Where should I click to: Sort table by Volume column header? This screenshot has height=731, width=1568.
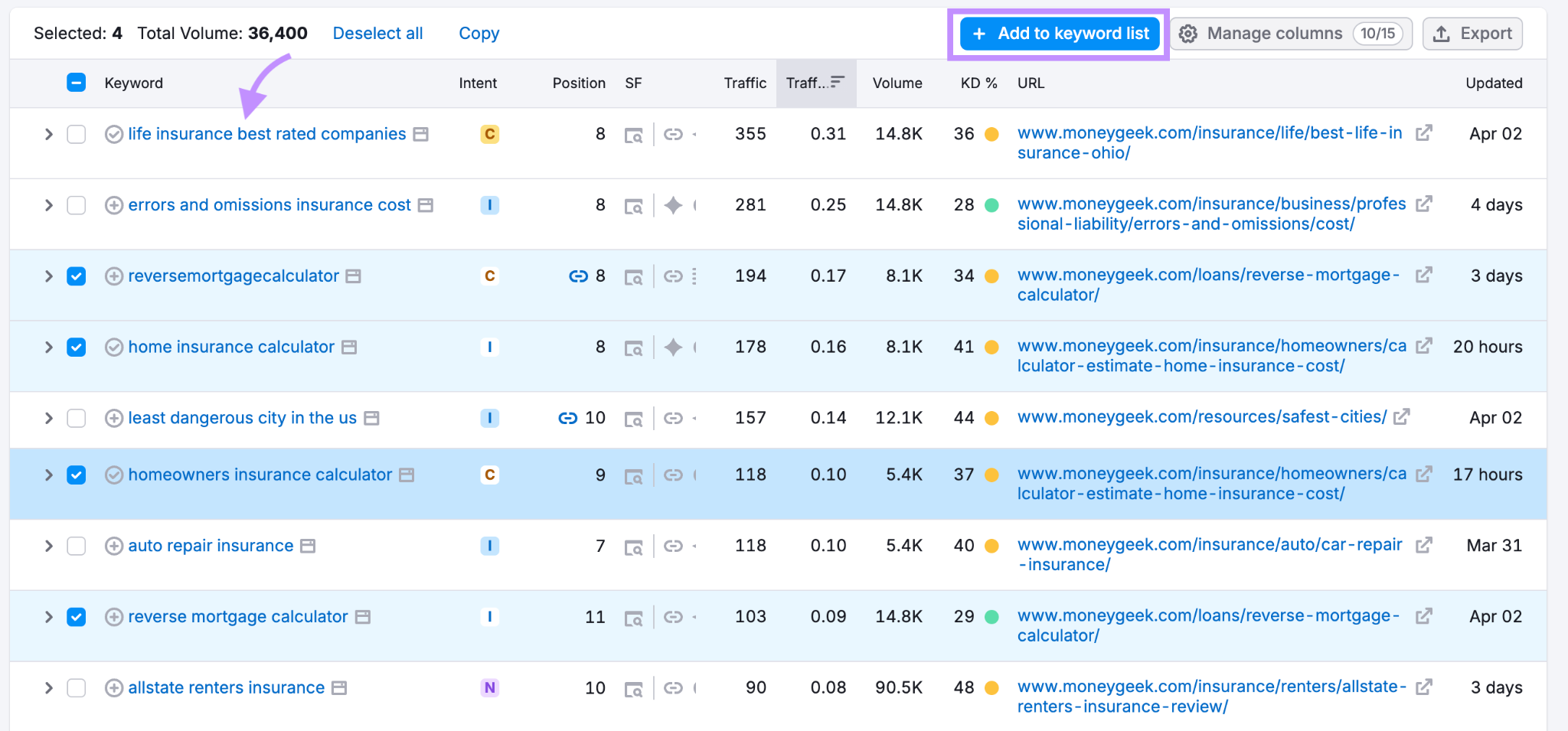tap(897, 83)
